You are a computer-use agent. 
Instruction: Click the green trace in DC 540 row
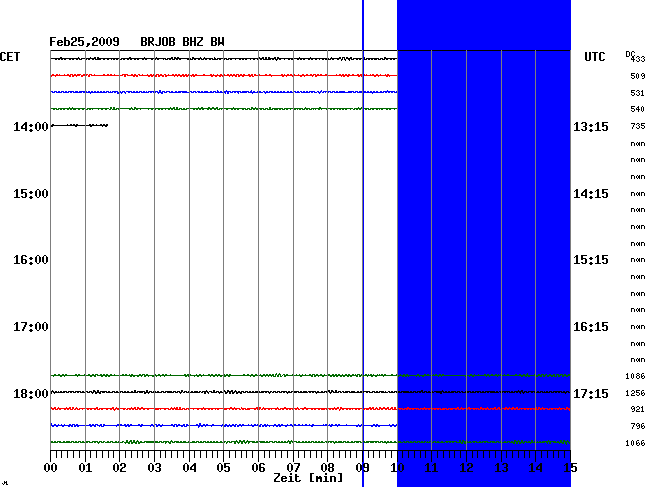pyautogui.click(x=224, y=109)
